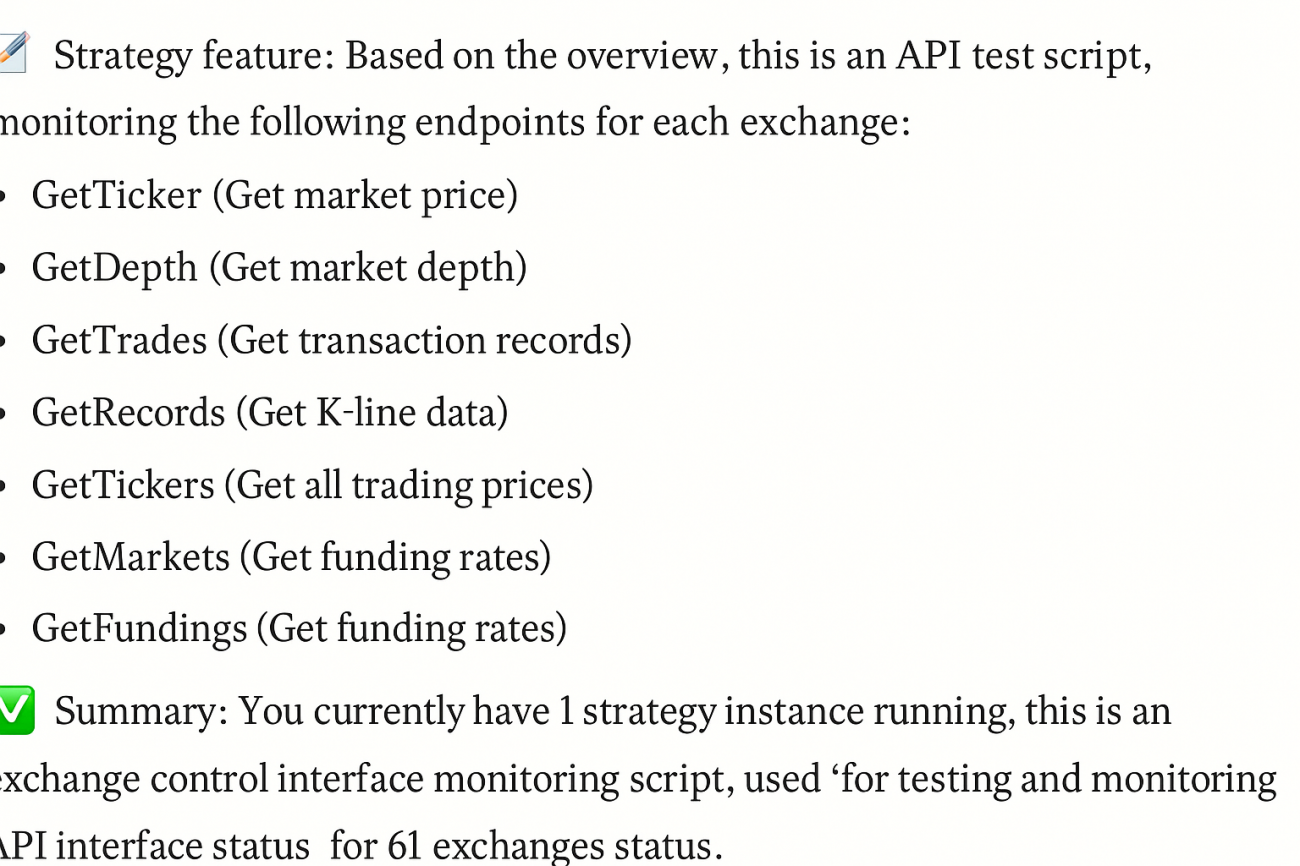Place cursor on "(Get market depth)" text
Screen dimensions: 1300x866
click(368, 267)
